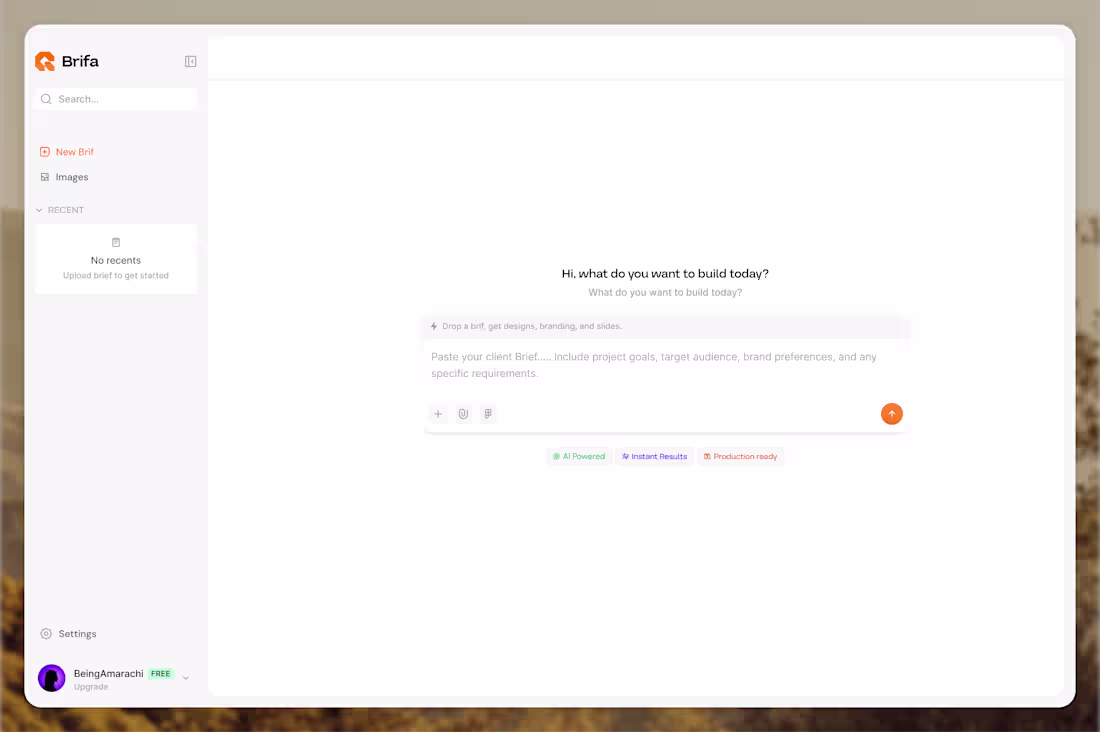The width and height of the screenshot is (1100, 732).
Task: Toggle the AI Powered badge
Action: pos(579,456)
